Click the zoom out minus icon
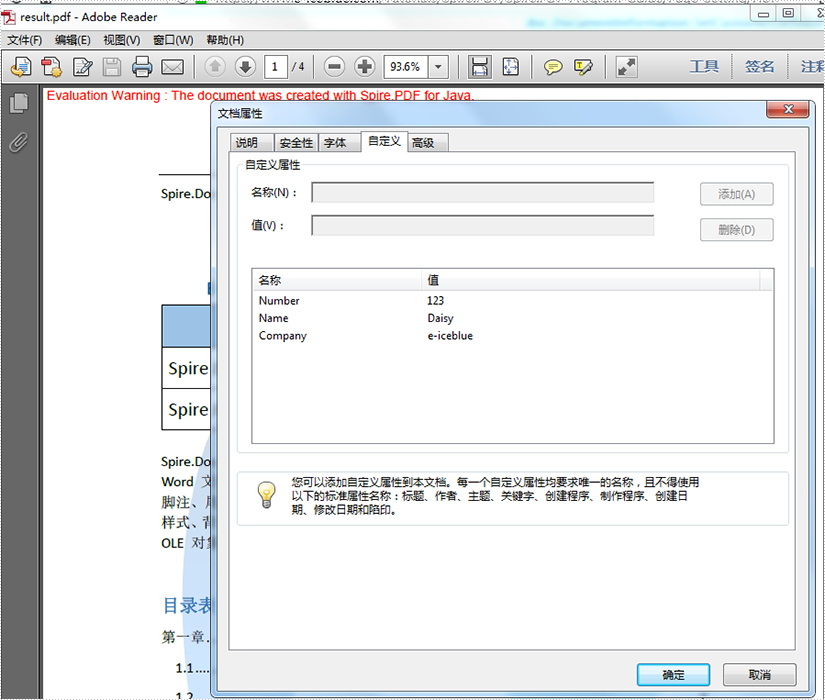 [334, 67]
